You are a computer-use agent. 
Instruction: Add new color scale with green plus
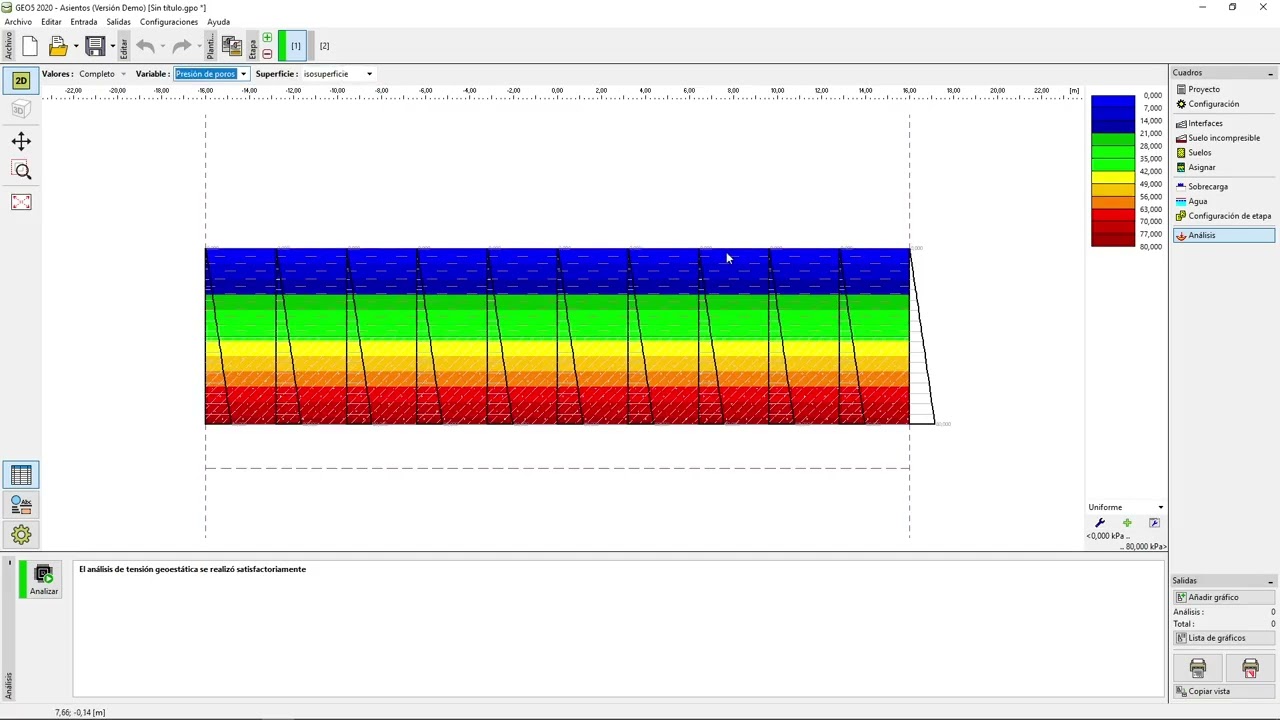click(1127, 523)
